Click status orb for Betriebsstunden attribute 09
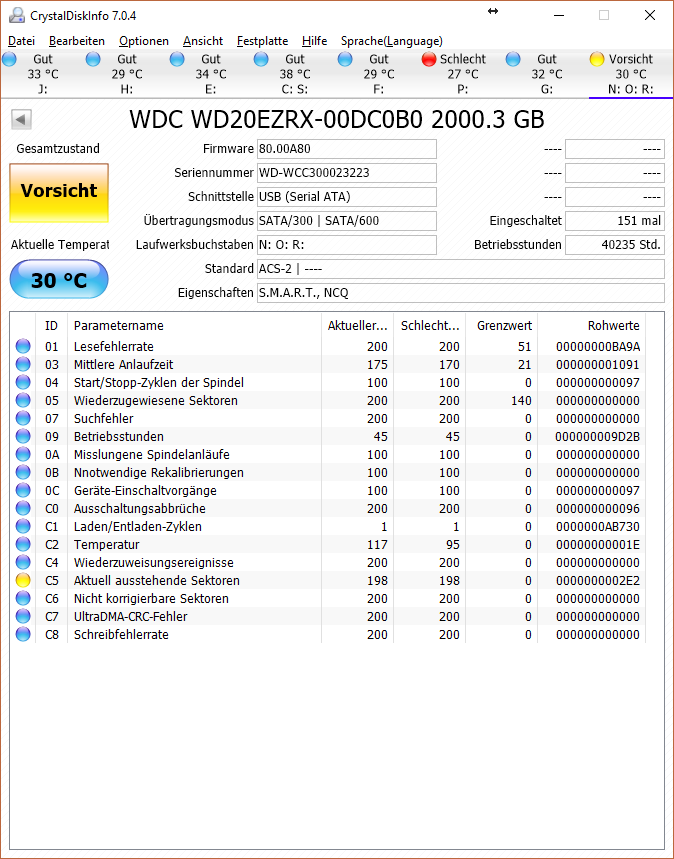 (x=23, y=437)
